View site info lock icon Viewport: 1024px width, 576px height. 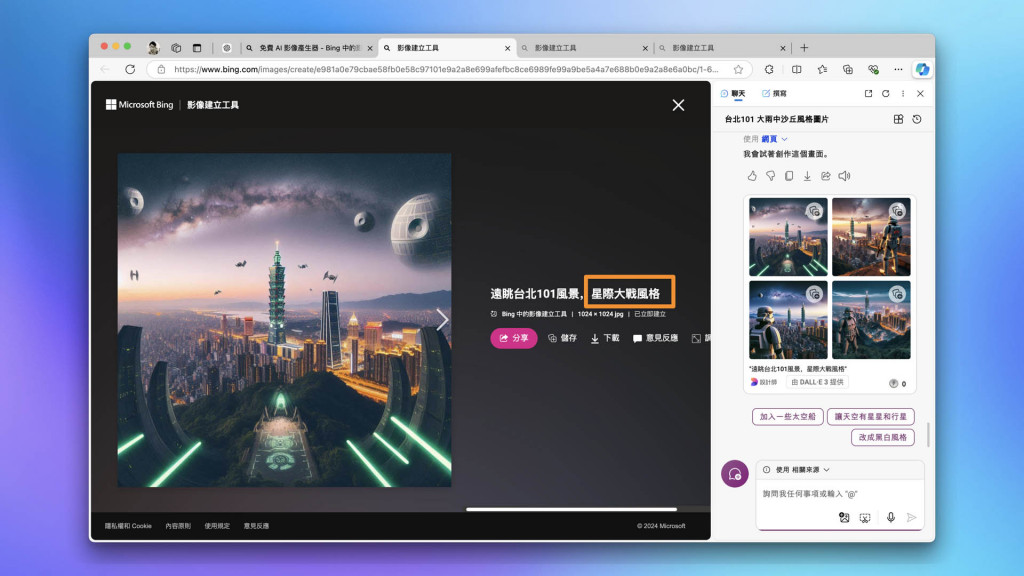pos(161,69)
